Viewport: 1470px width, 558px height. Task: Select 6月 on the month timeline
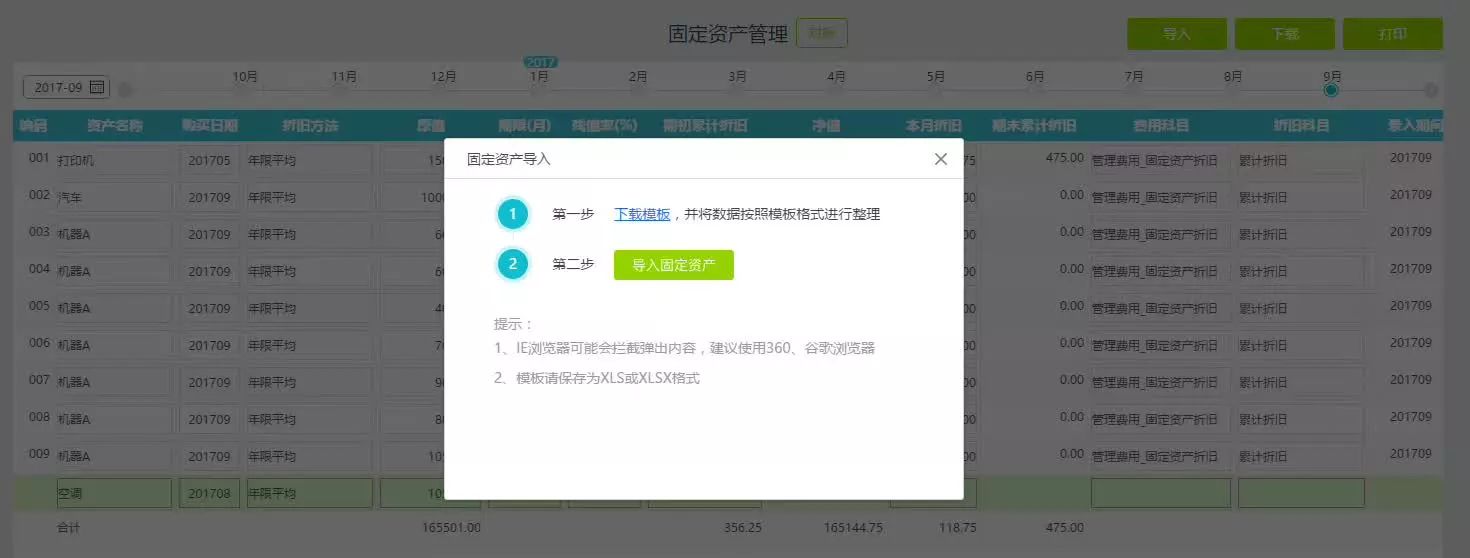[x=1035, y=77]
